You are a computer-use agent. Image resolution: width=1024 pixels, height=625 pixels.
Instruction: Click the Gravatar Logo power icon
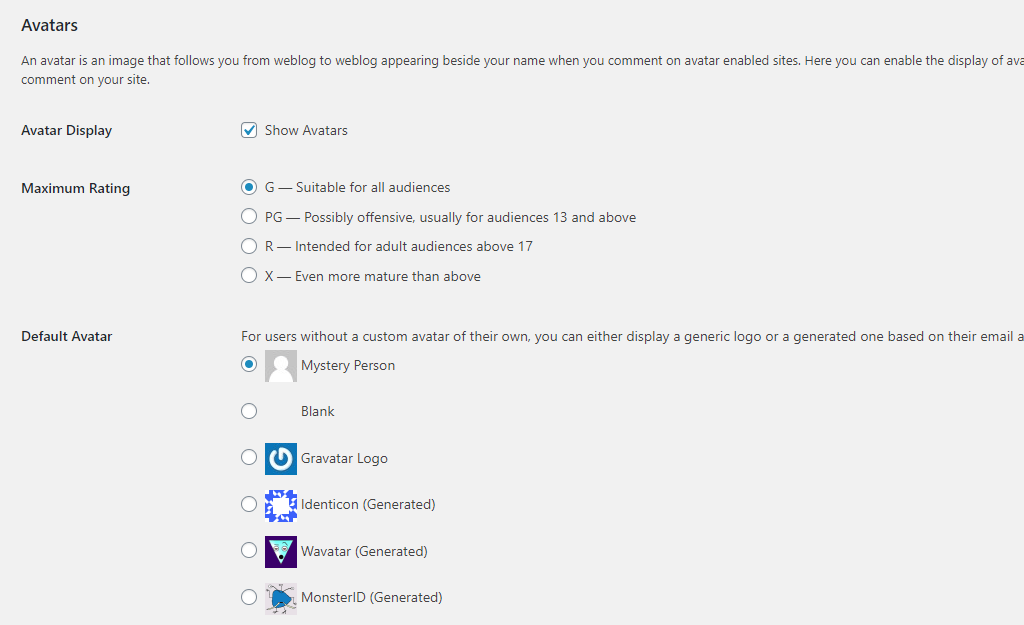(281, 458)
